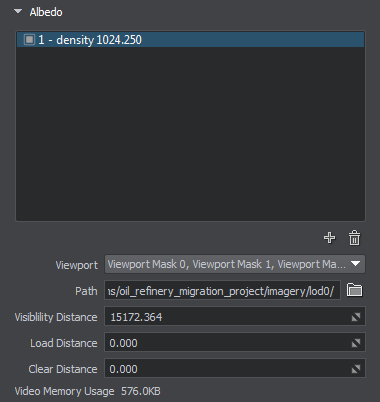The image size is (380, 402).
Task: Click the Clear Distance label
Action: [63, 369]
